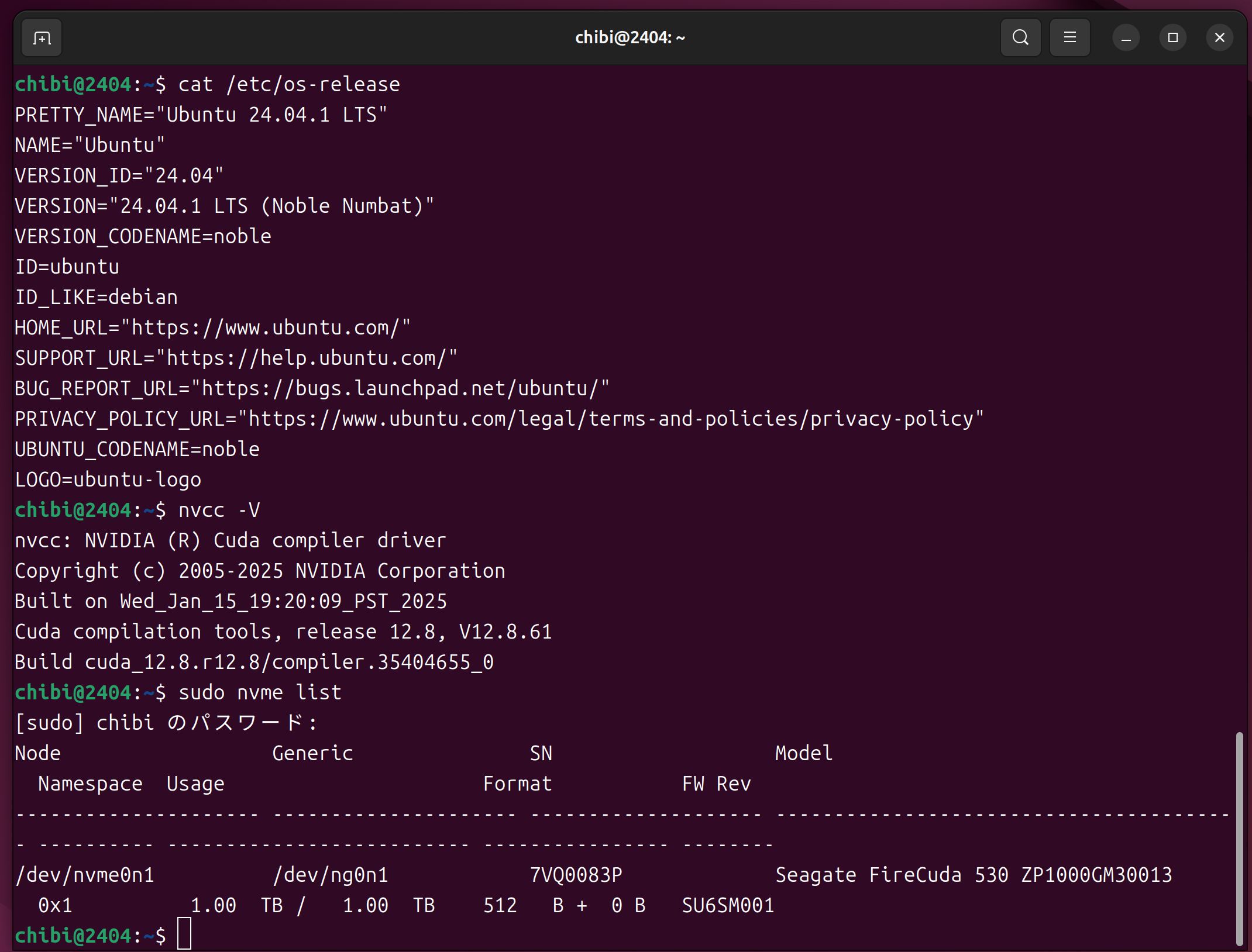Minimize the terminal window
The height and width of the screenshot is (952, 1252).
1126,38
